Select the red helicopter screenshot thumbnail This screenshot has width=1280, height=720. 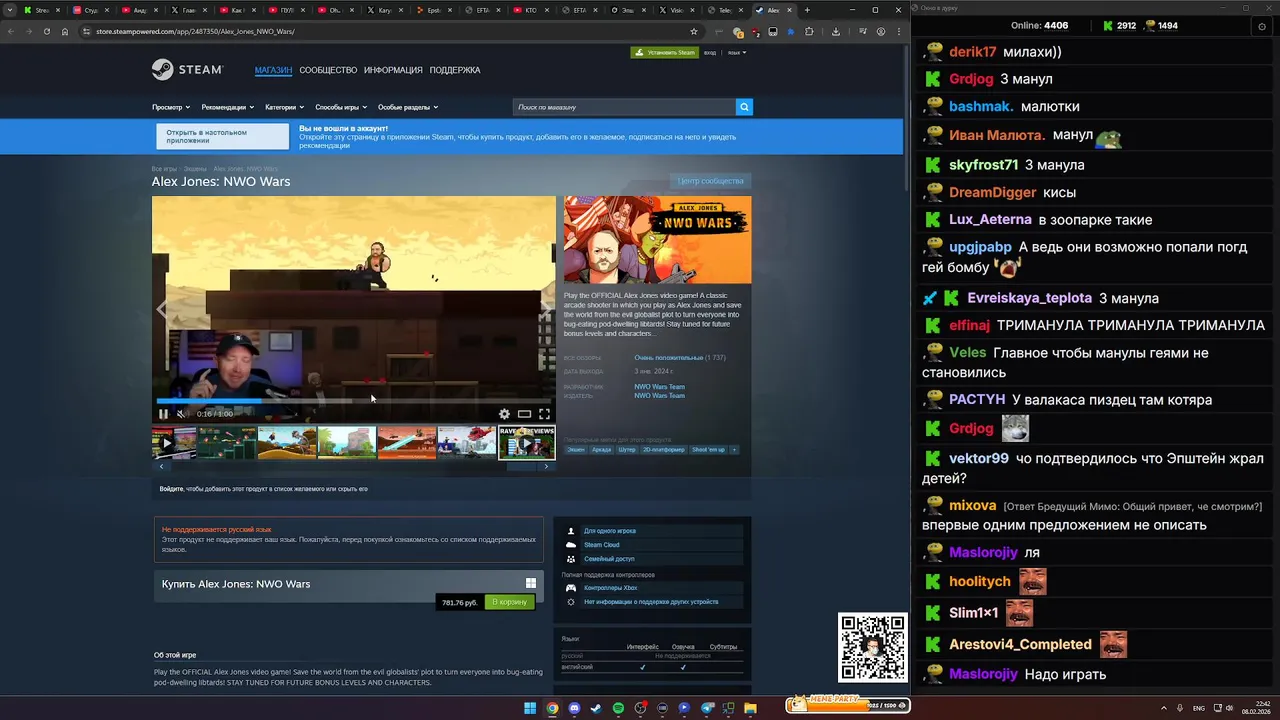pos(466,442)
